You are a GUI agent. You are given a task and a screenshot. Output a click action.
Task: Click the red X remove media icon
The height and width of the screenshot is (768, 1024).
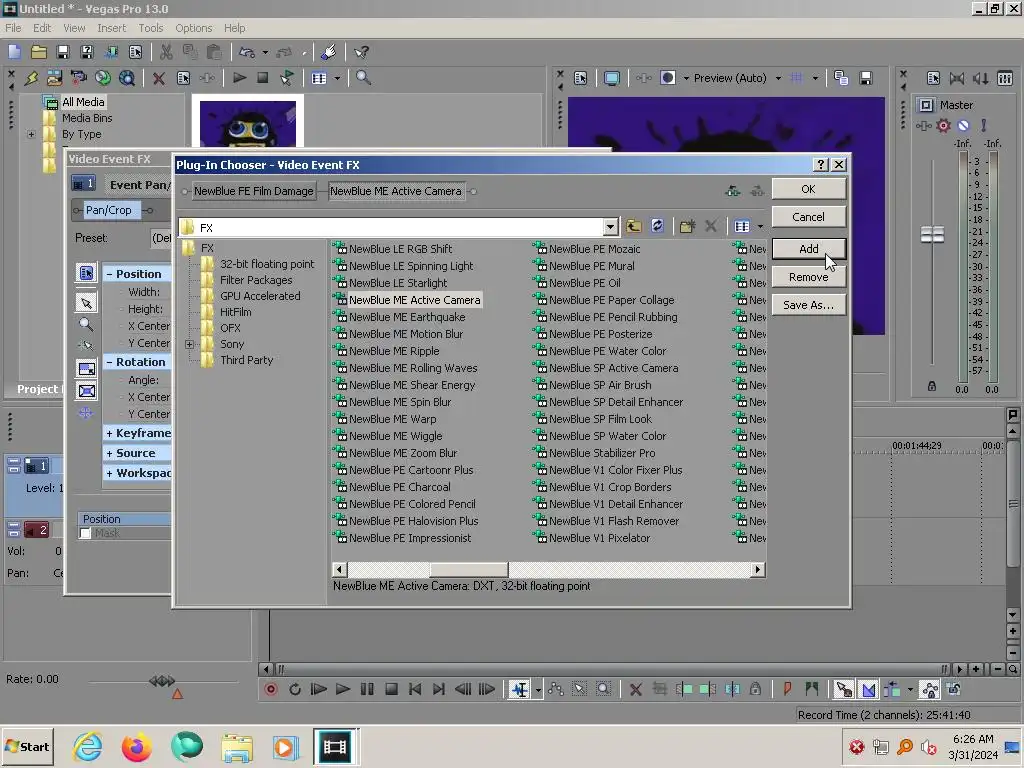point(159,78)
